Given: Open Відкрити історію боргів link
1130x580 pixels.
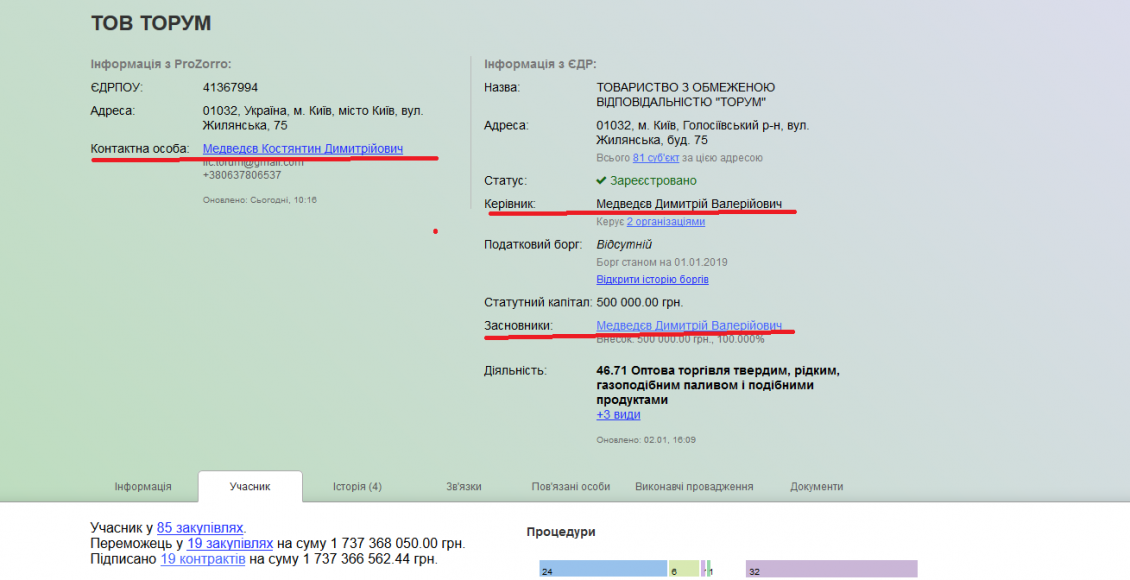Looking at the screenshot, I should coord(652,280).
